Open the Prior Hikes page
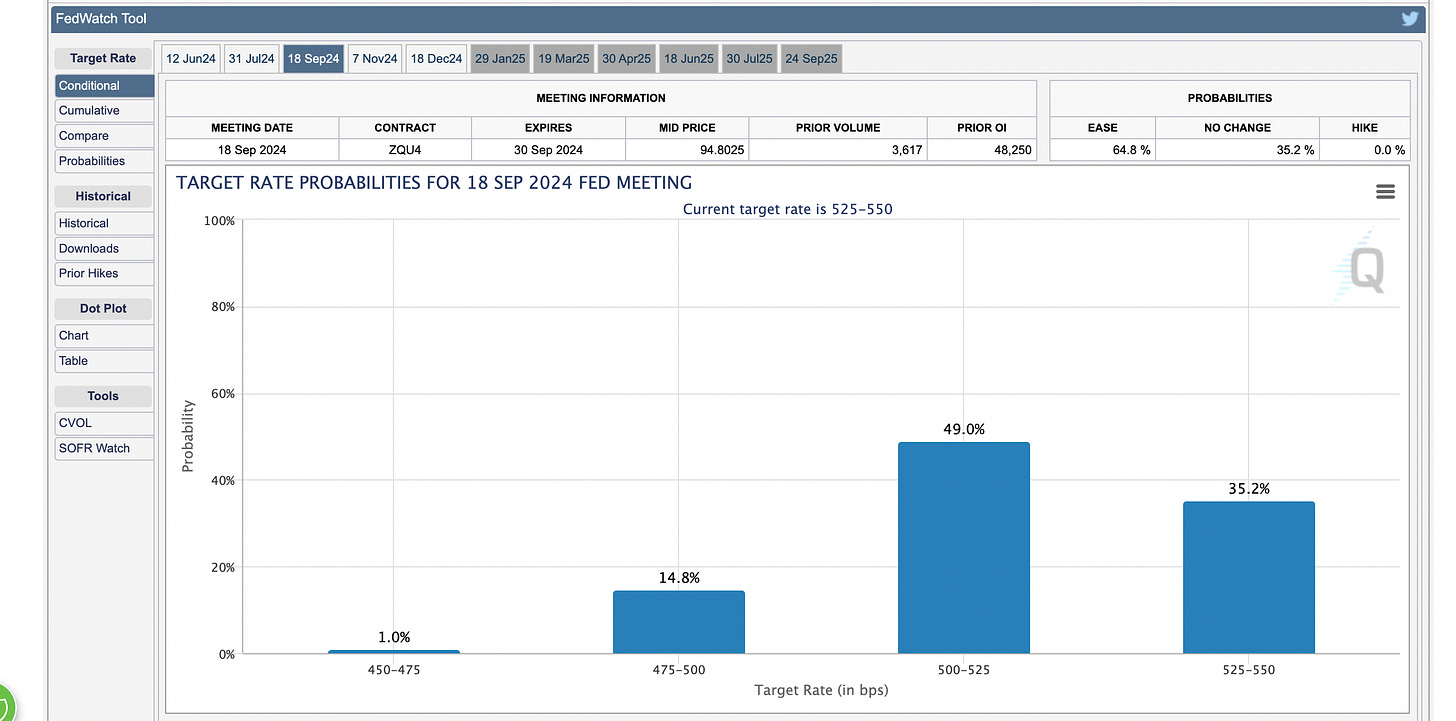 click(104, 274)
